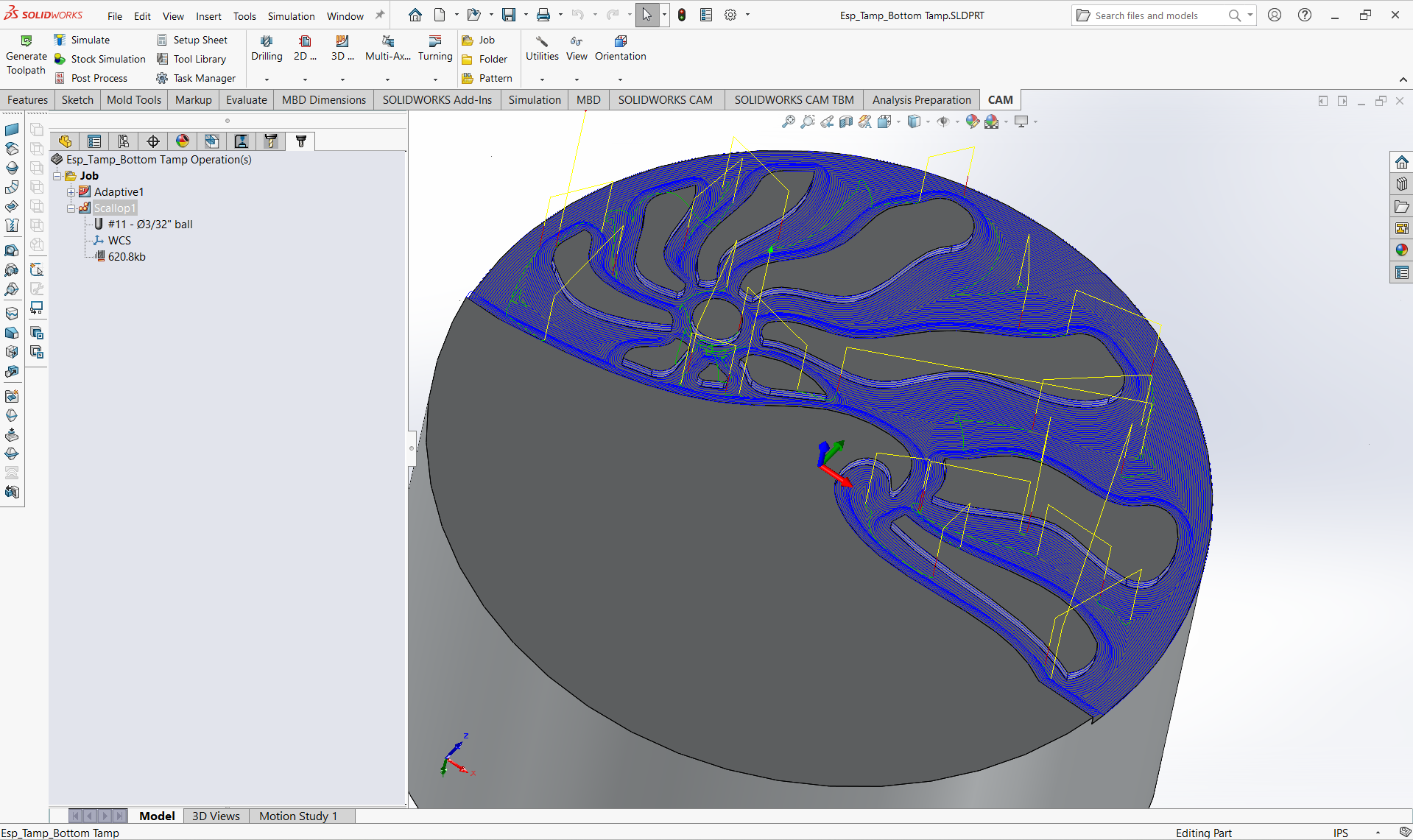Switch to the SOLIDWORKS CAM tab
The width and height of the screenshot is (1413, 840).
665,100
